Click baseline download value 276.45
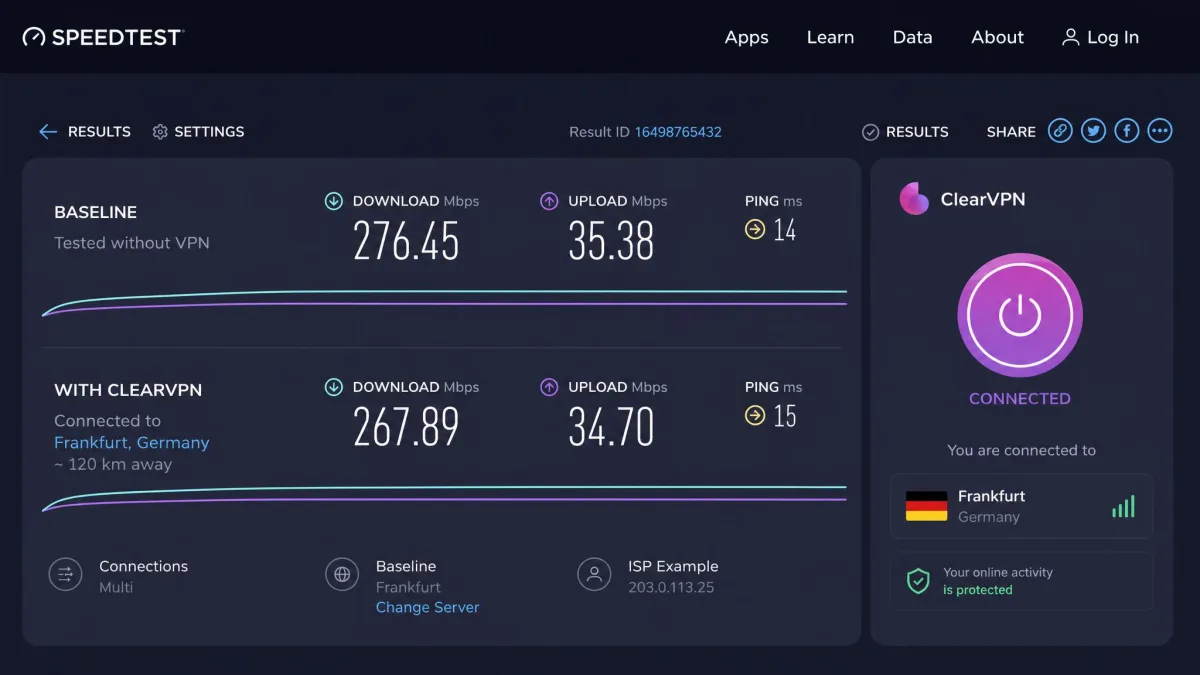This screenshot has width=1200, height=675. (406, 241)
